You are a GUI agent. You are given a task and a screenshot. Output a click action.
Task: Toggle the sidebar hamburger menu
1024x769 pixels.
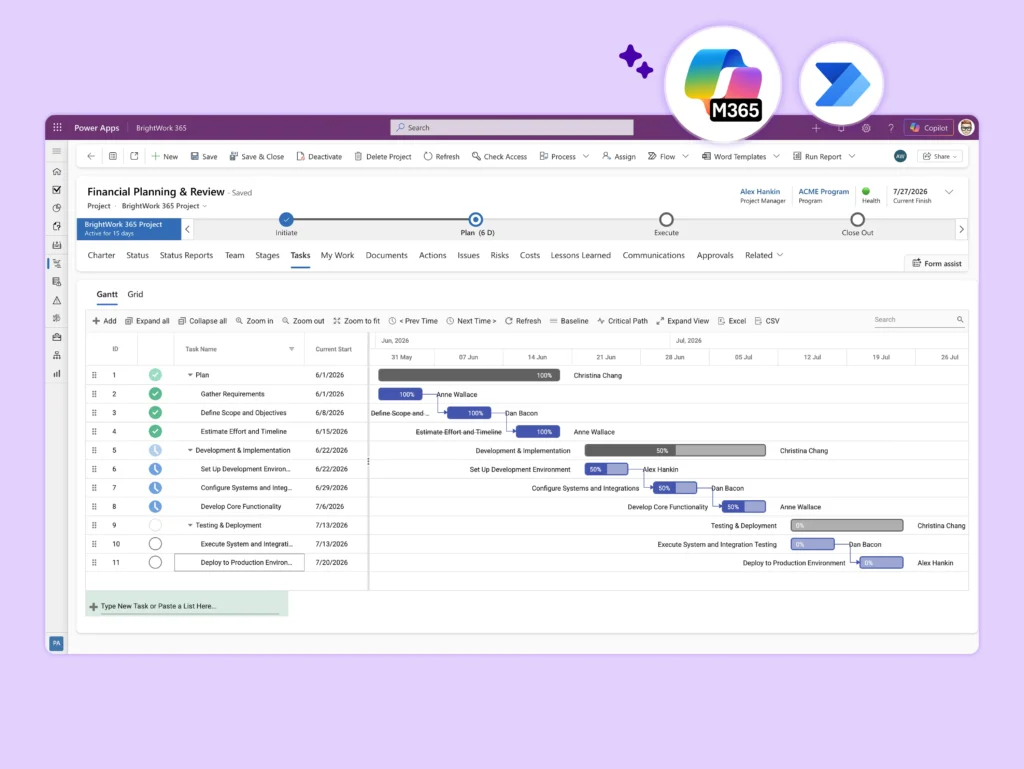57,151
